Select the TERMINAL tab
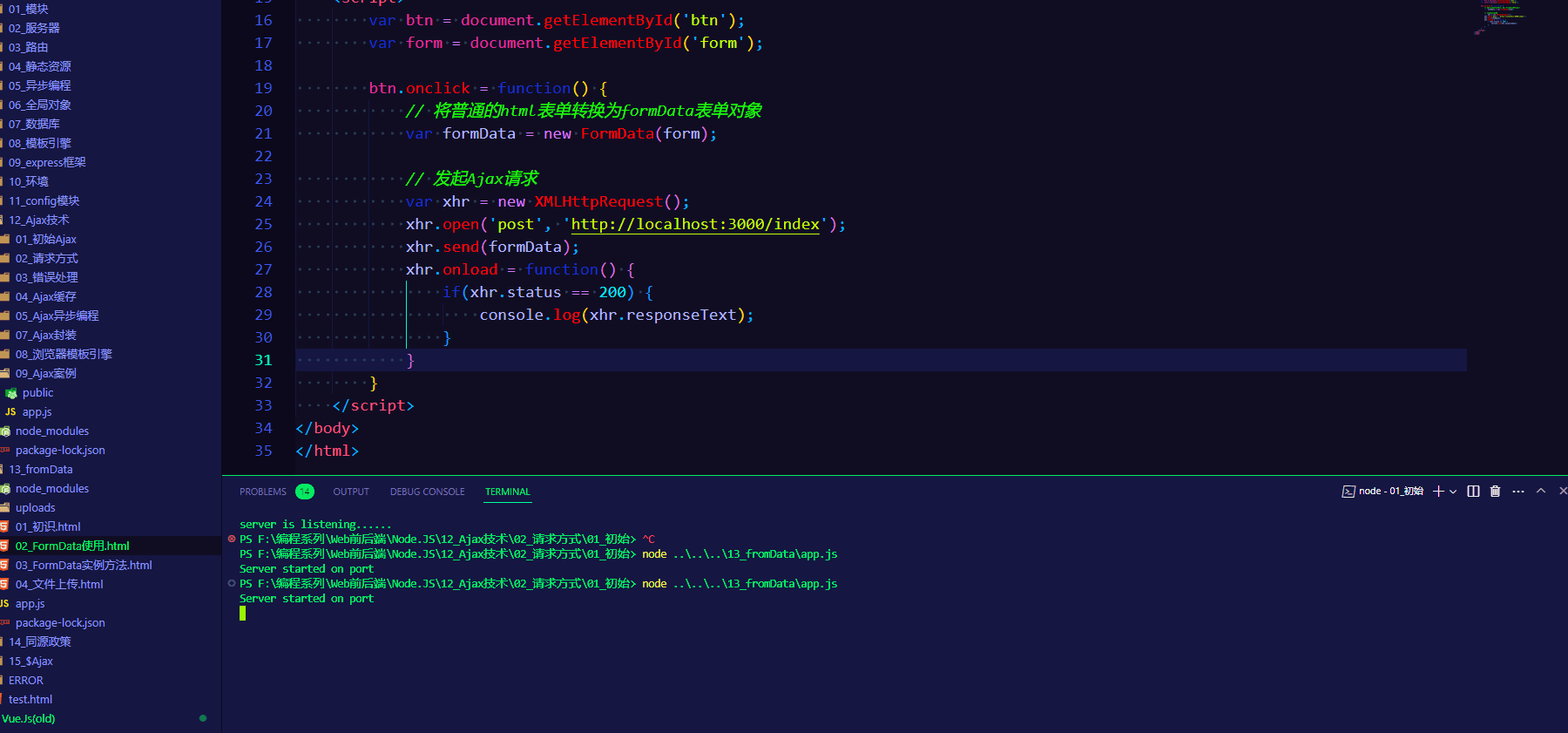1568x733 pixels. tap(507, 492)
